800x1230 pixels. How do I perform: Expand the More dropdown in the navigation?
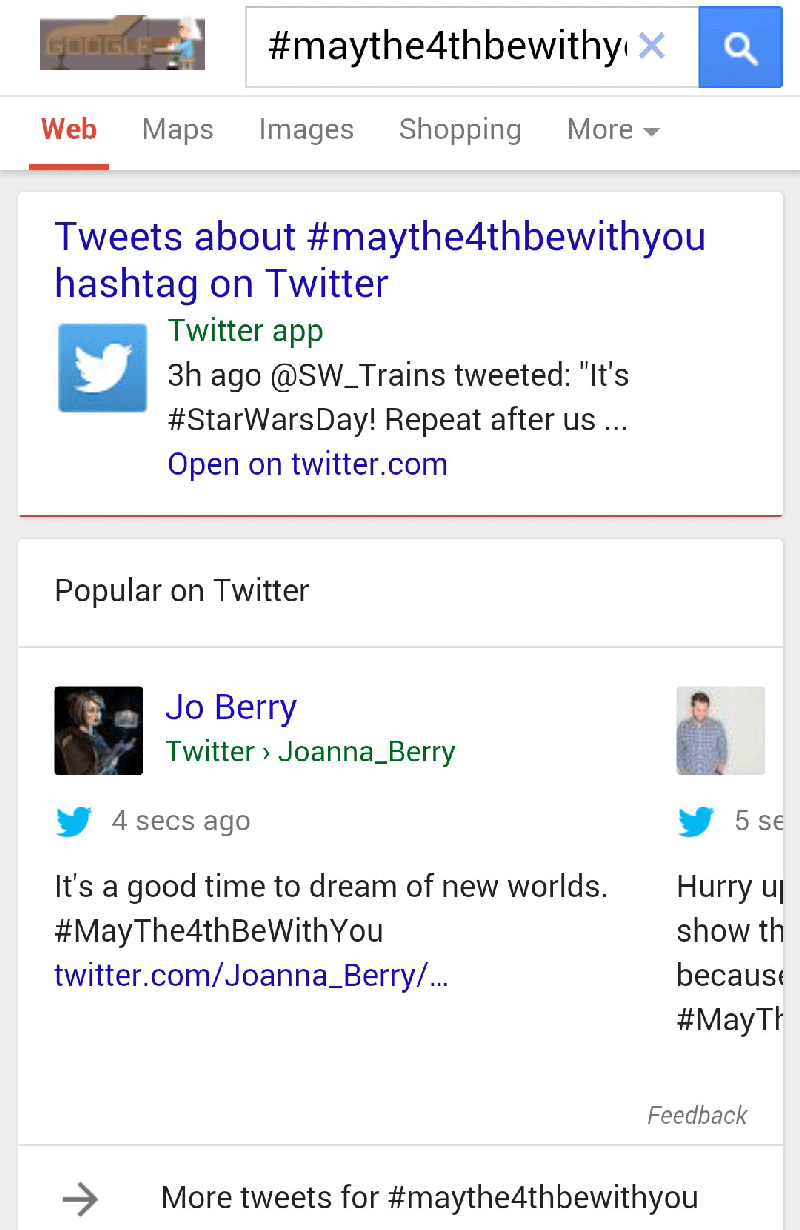coord(613,130)
